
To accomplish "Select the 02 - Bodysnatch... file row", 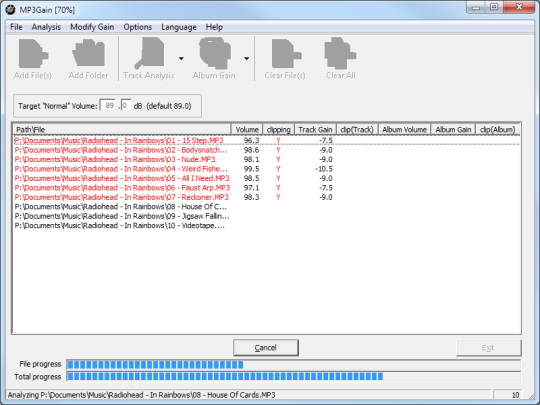I will coord(267,150).
